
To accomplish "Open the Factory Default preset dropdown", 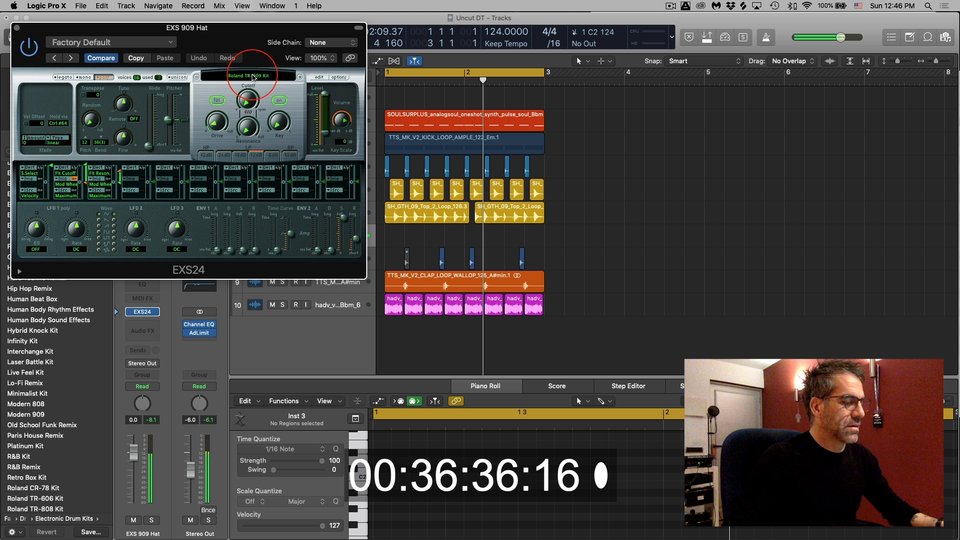I will click(111, 42).
